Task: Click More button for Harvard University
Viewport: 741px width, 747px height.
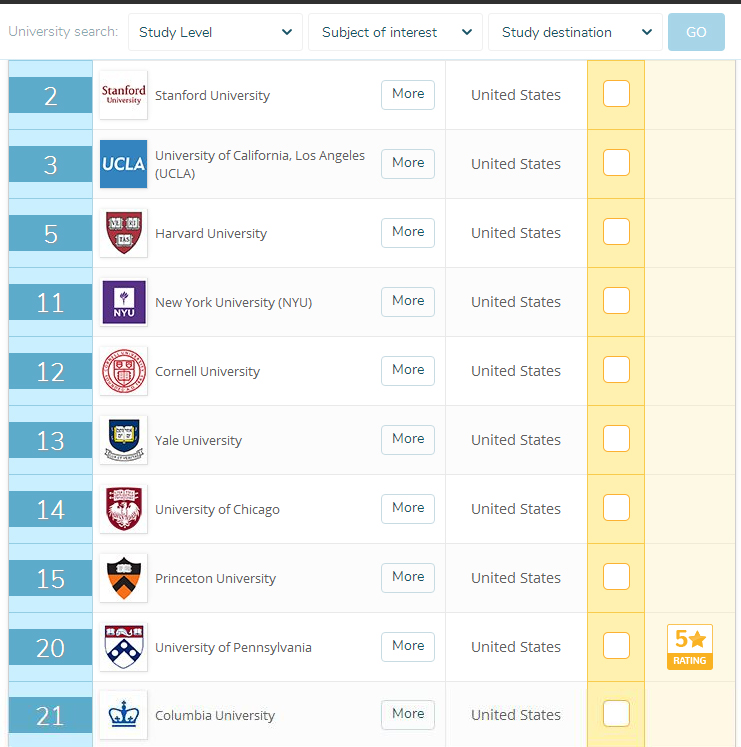Action: coord(408,232)
